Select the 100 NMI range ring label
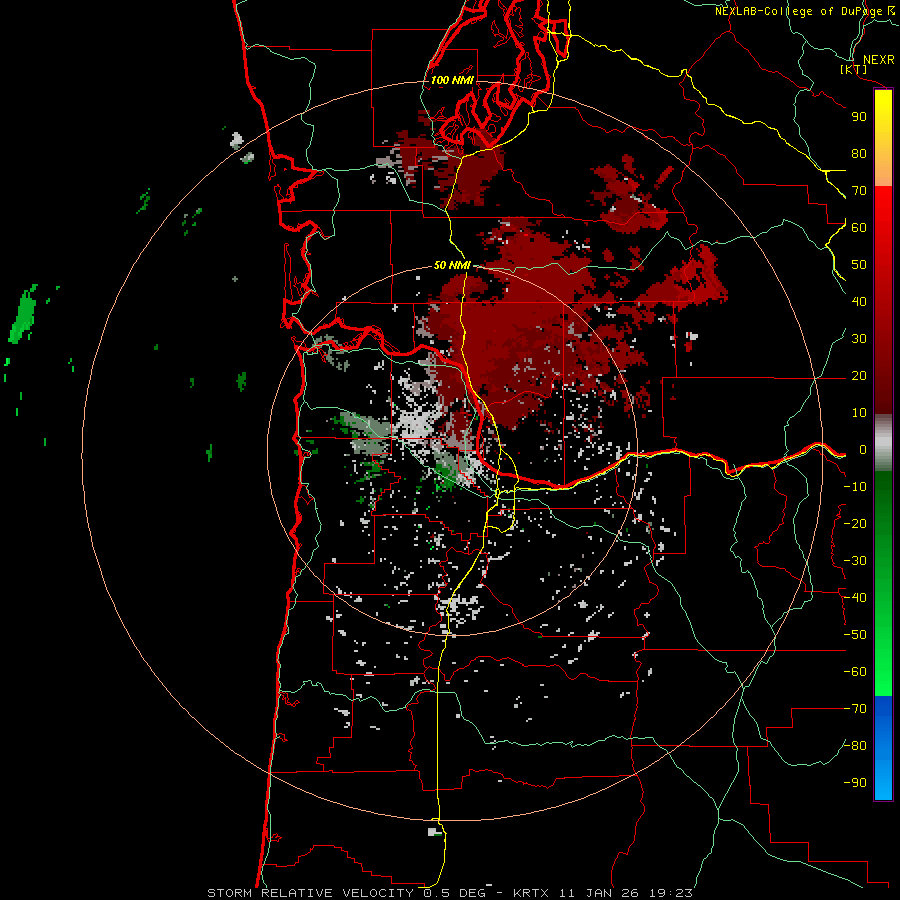 [452, 80]
